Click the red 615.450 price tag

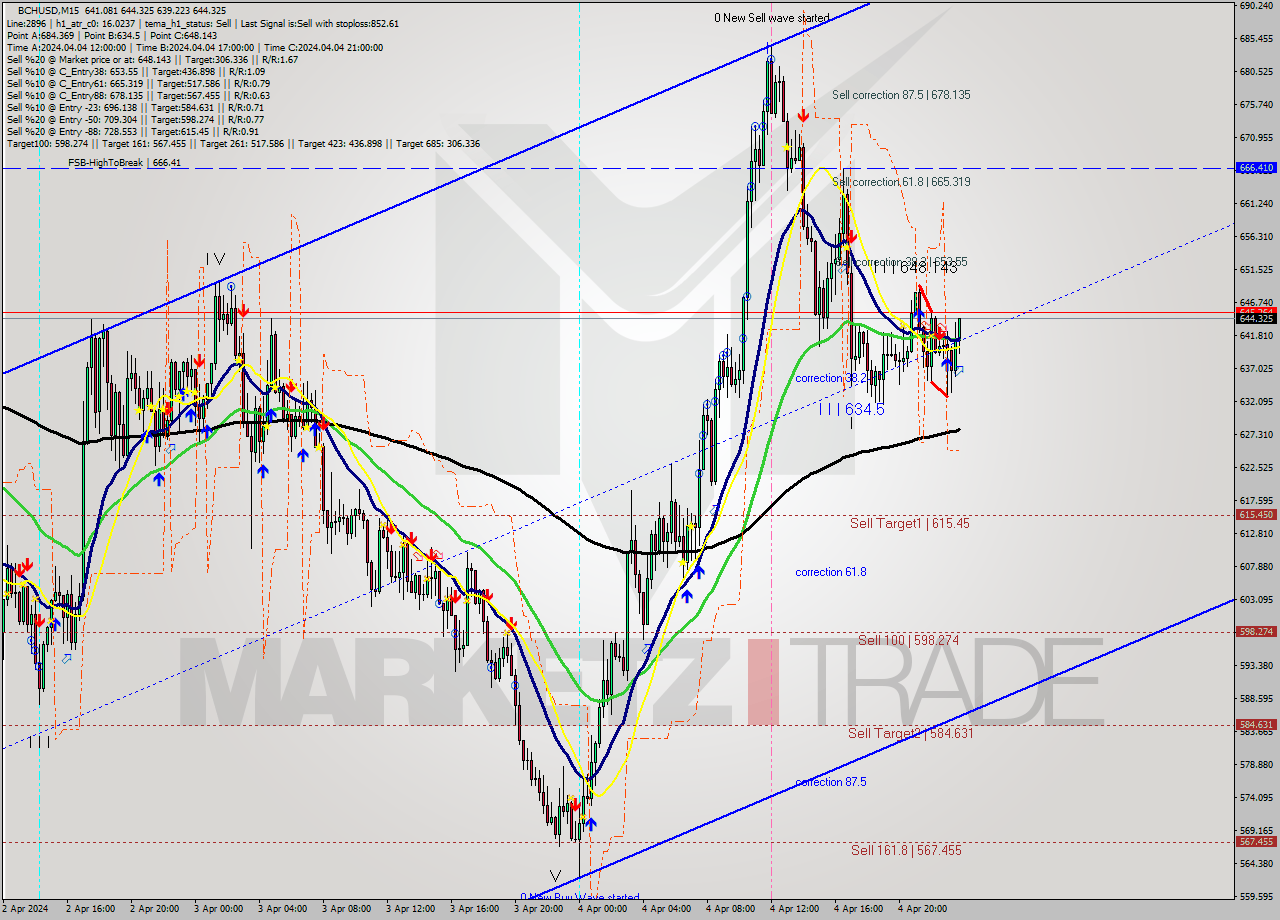1256,515
